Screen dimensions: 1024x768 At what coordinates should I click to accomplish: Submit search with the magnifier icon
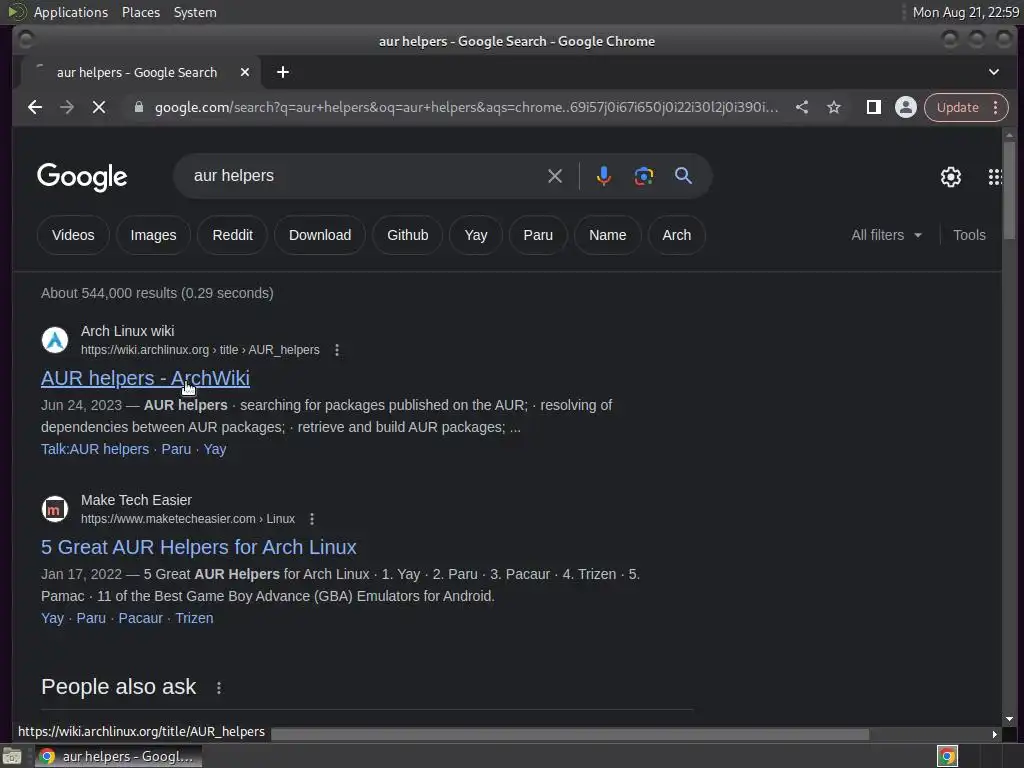point(683,176)
